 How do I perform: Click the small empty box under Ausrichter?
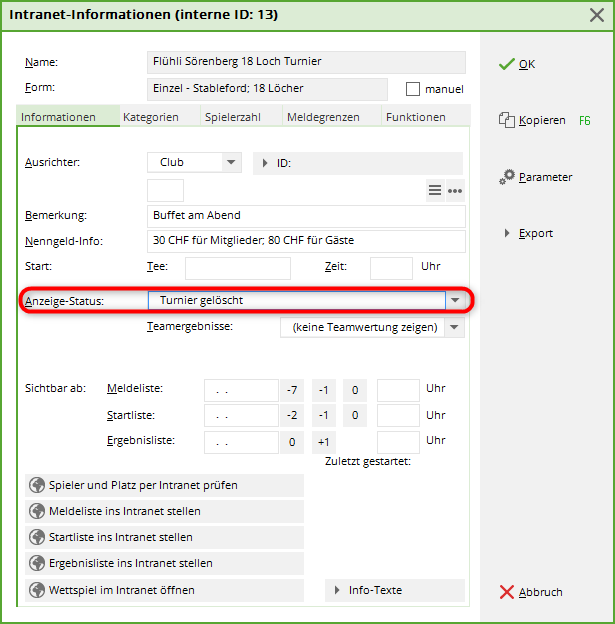[x=165, y=191]
